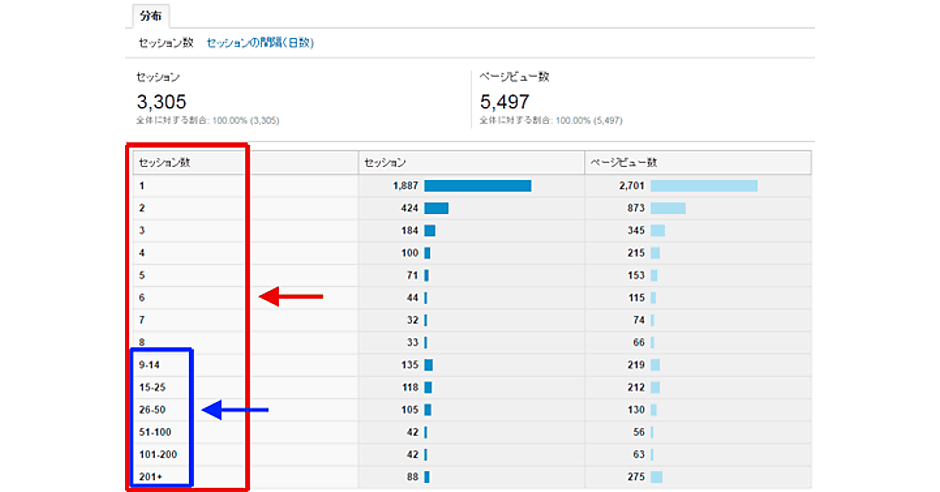Click pageviews value 873

[x=636, y=208]
